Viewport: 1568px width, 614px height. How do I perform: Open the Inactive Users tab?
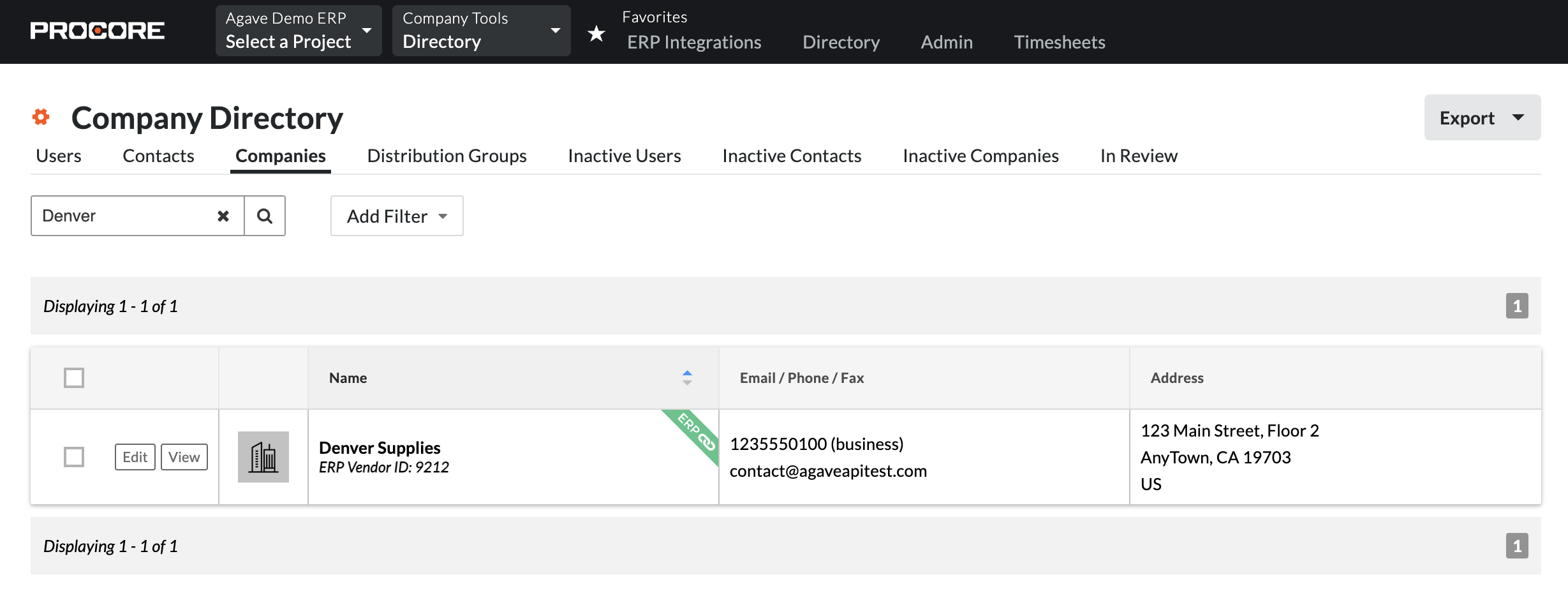(x=625, y=156)
